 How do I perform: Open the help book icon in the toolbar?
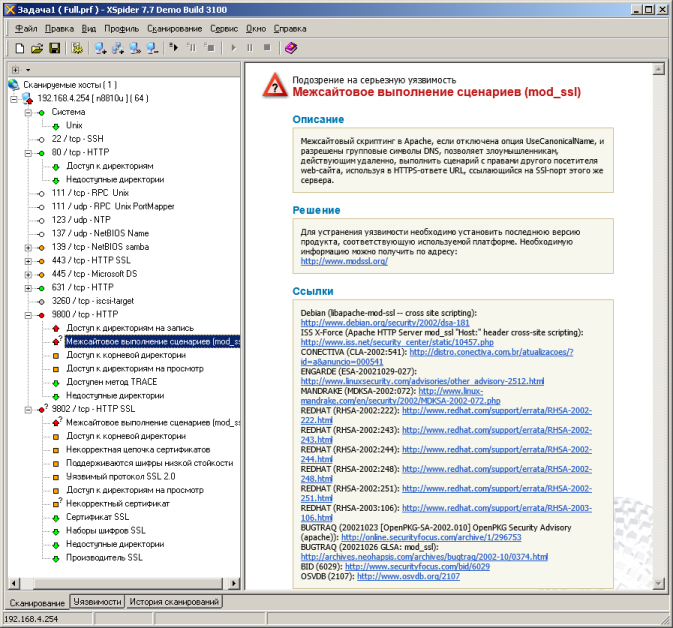(x=291, y=48)
